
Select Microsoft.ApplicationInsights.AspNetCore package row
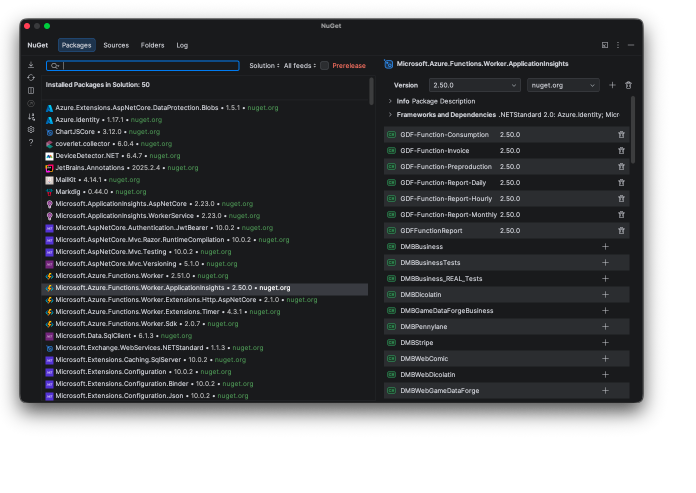205,204
